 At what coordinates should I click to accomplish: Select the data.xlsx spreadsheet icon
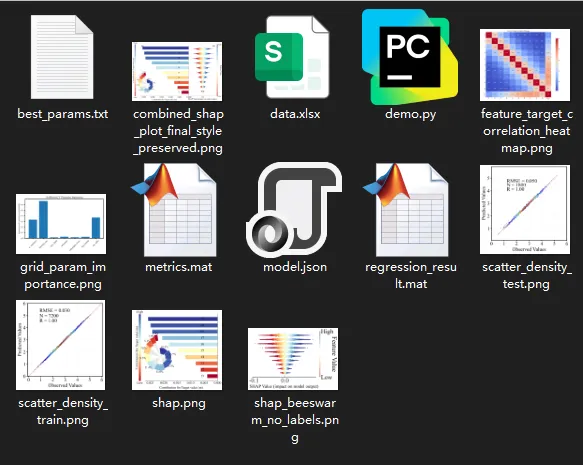(x=292, y=57)
